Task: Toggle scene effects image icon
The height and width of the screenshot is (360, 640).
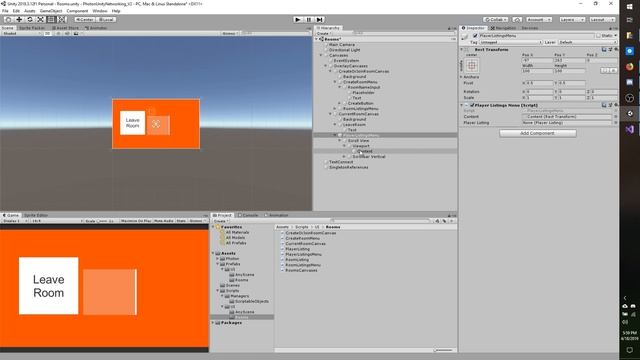Action: pos(76,33)
